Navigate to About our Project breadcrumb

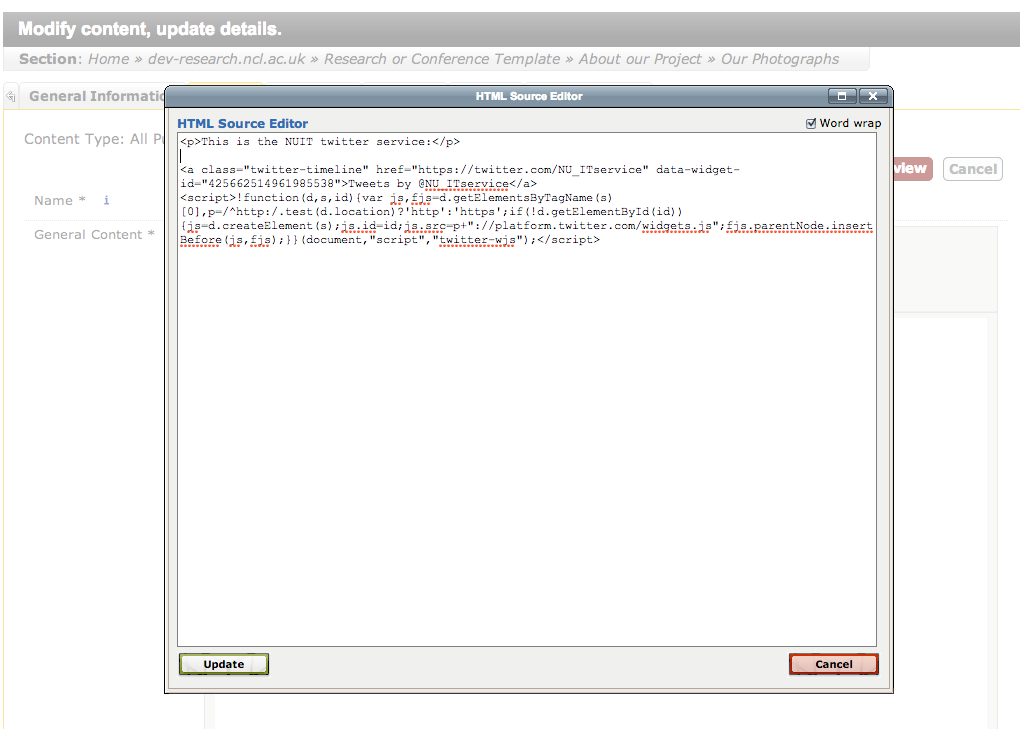coord(640,59)
